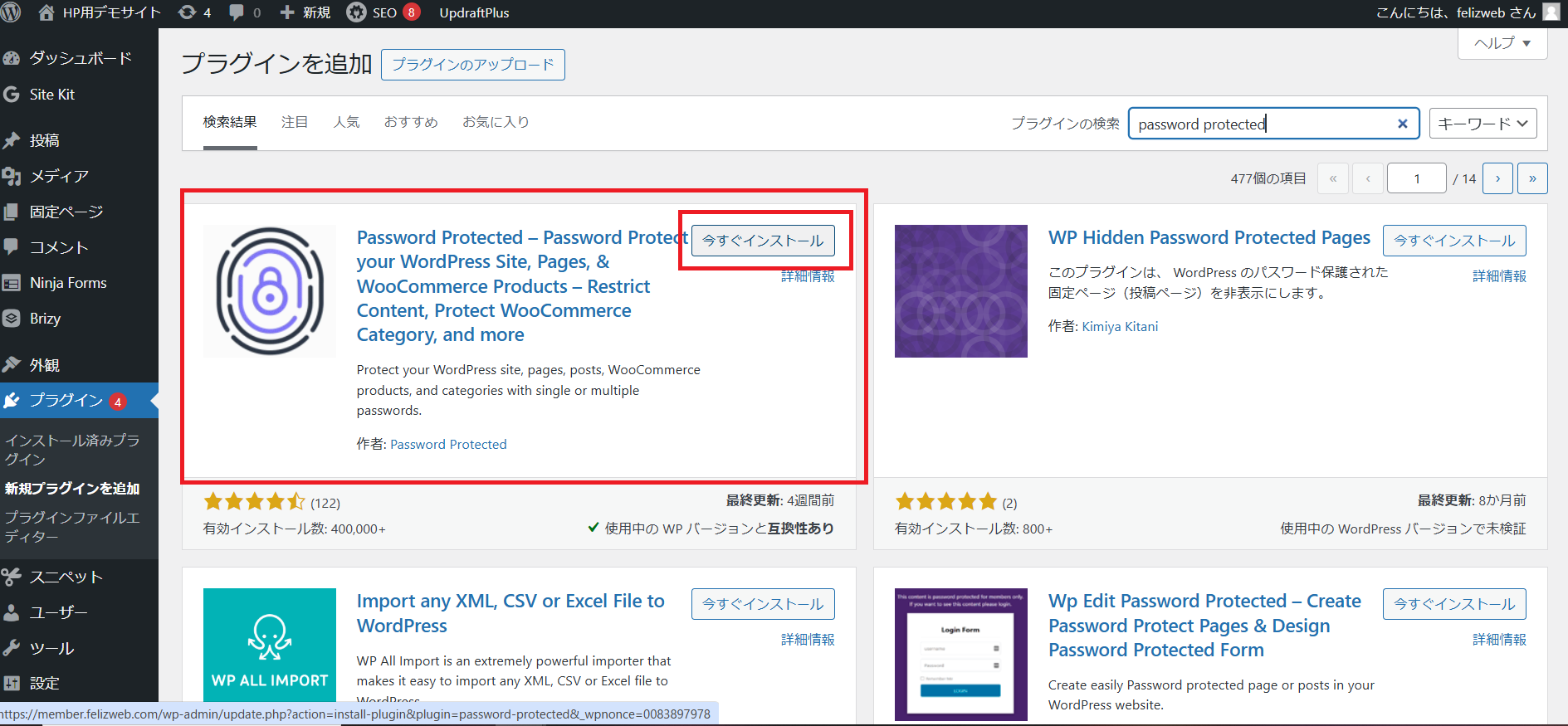
Task: Click プラグインのアップロード button
Action: (x=473, y=65)
